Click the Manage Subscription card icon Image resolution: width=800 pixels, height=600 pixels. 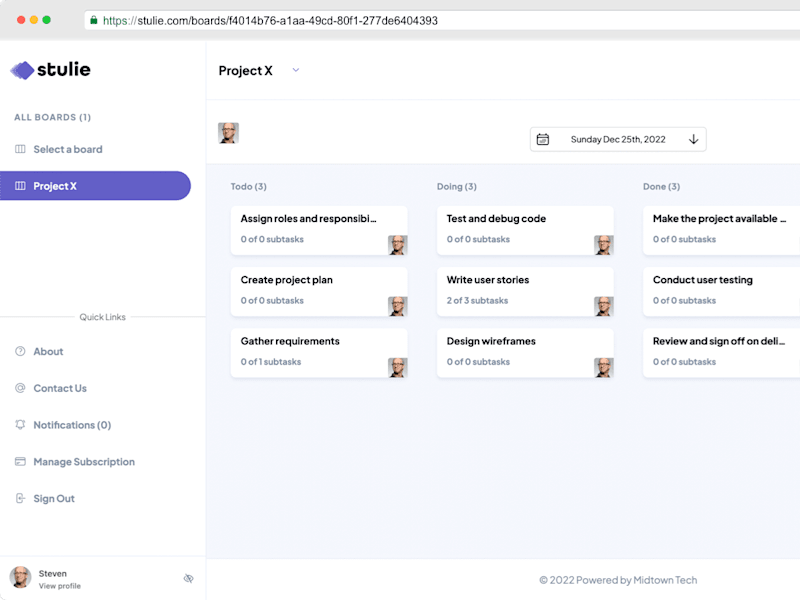20,461
